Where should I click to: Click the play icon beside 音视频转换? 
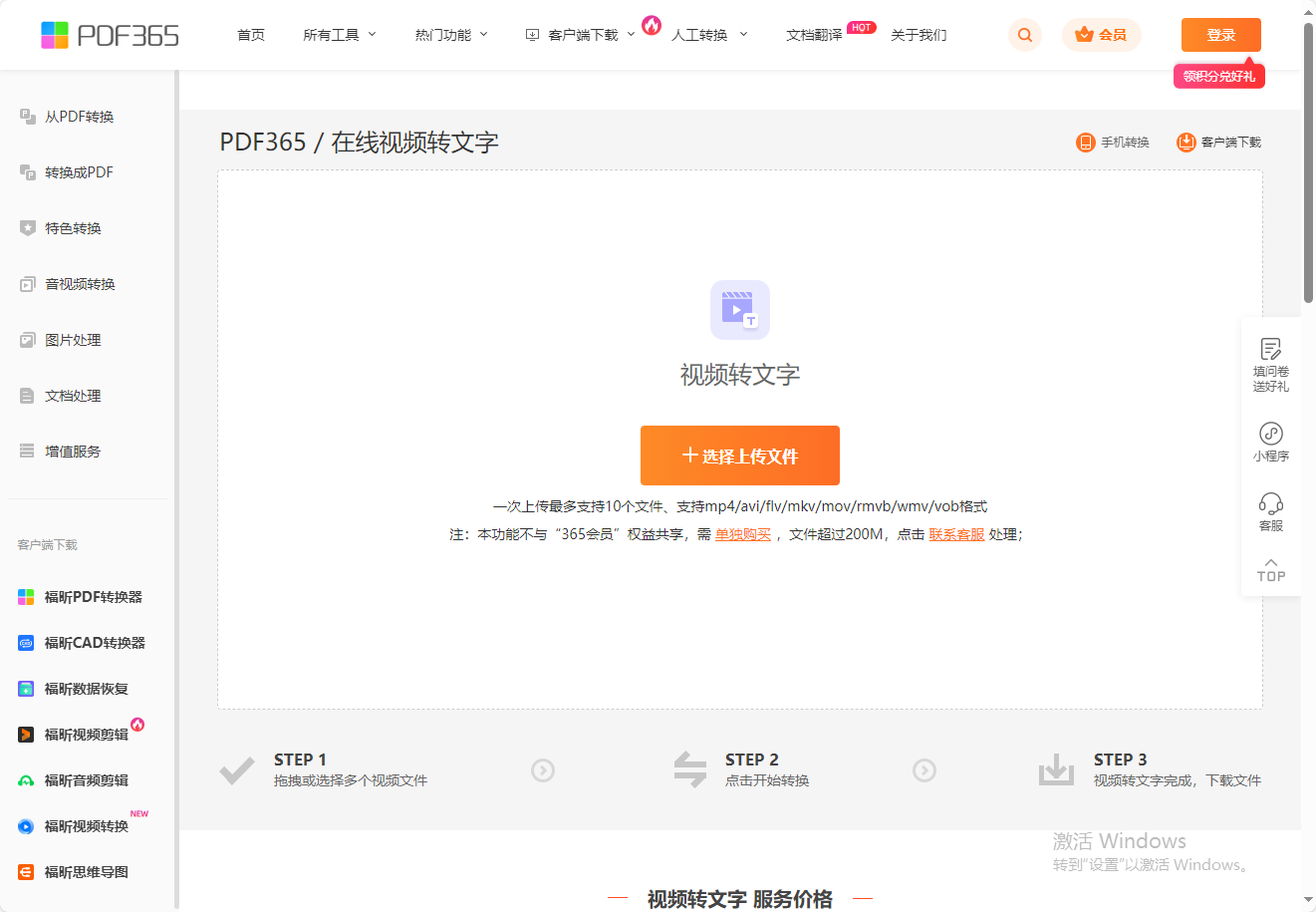pyautogui.click(x=28, y=284)
